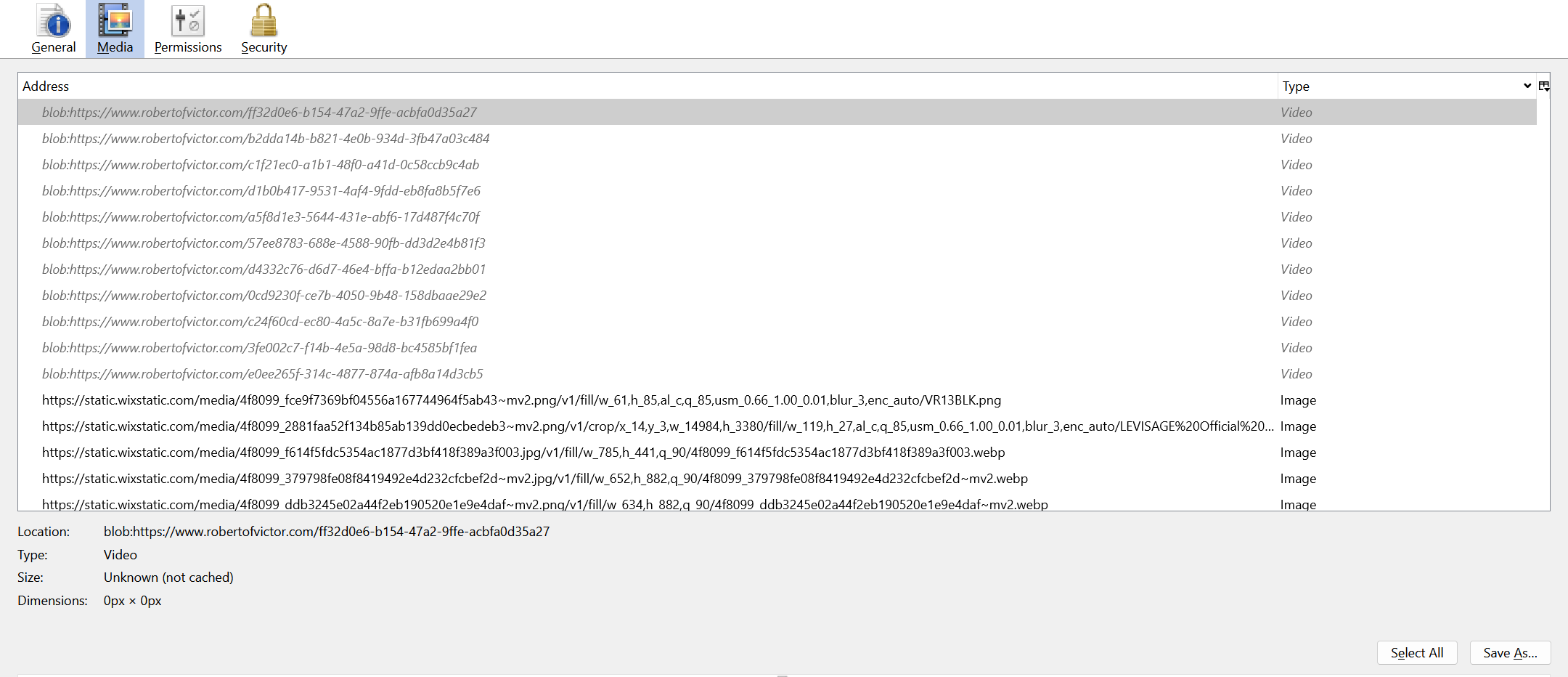Click the Select All button

[1416, 652]
